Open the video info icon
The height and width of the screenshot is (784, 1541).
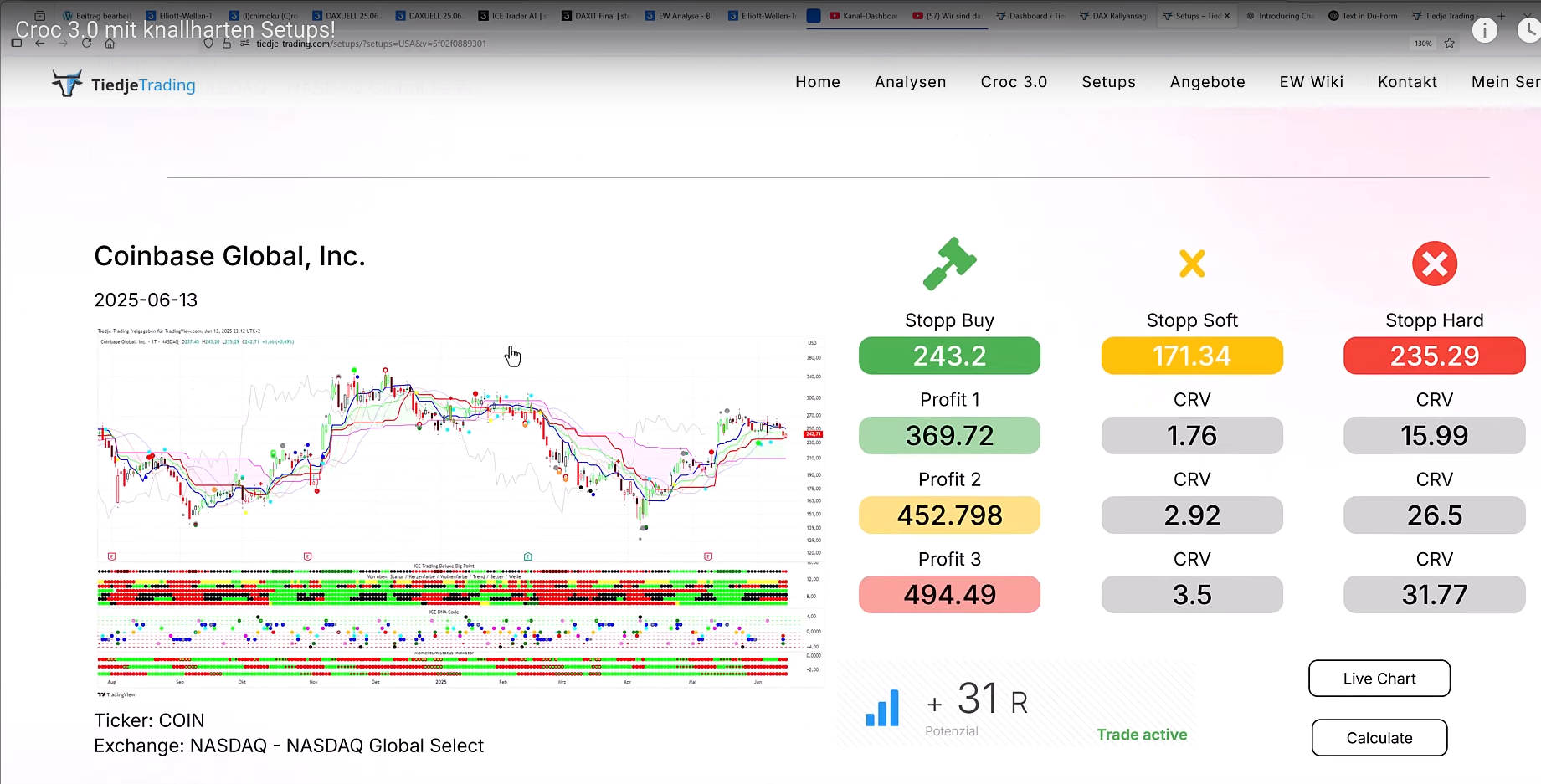[x=1484, y=31]
